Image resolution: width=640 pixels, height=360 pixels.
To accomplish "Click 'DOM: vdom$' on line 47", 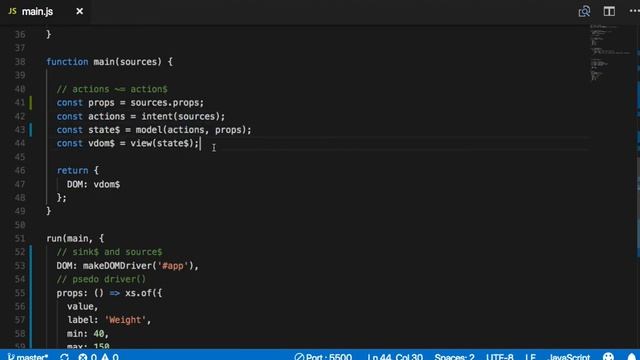I will point(93,184).
